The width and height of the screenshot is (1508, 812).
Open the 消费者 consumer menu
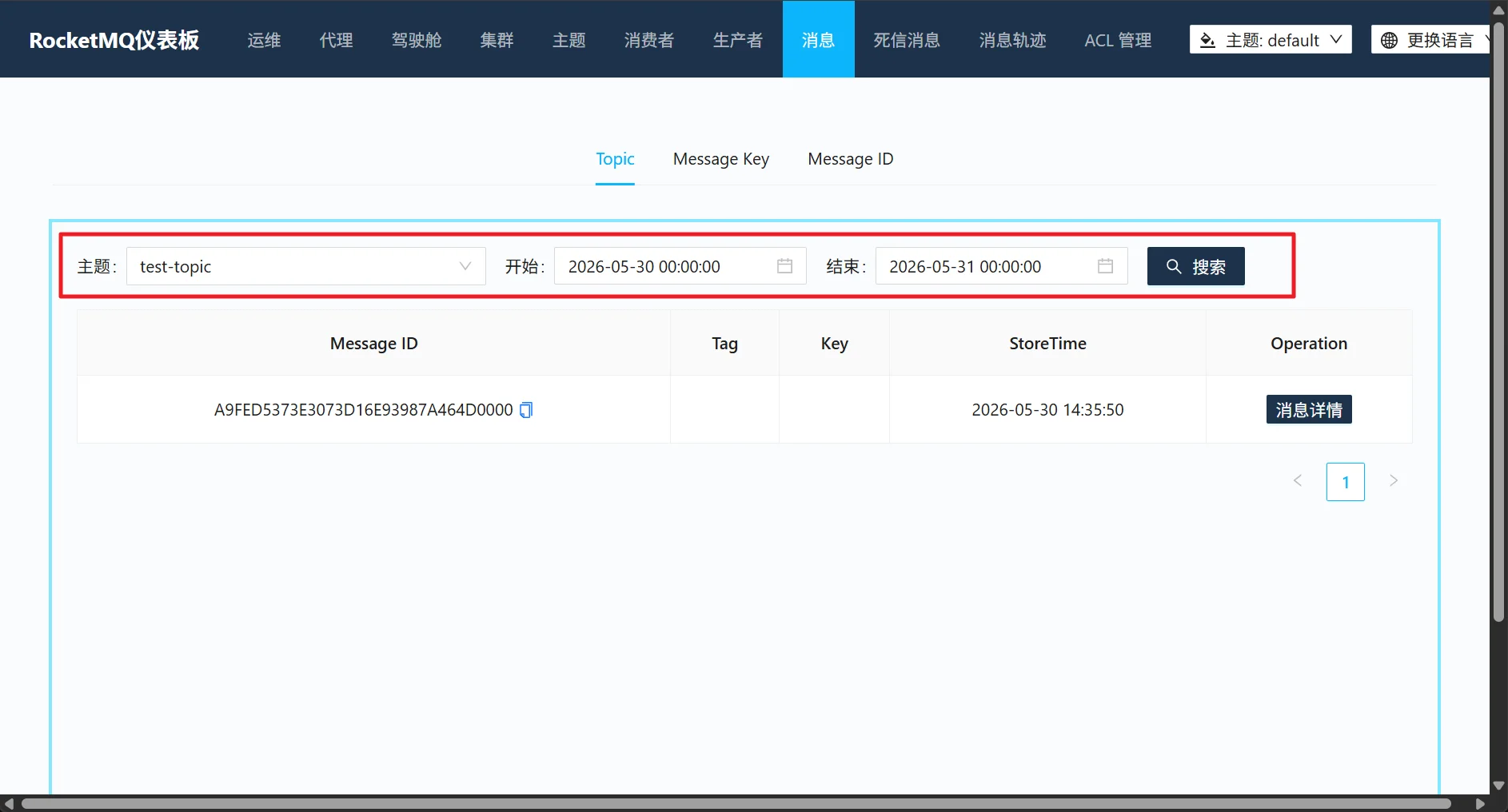pos(649,39)
